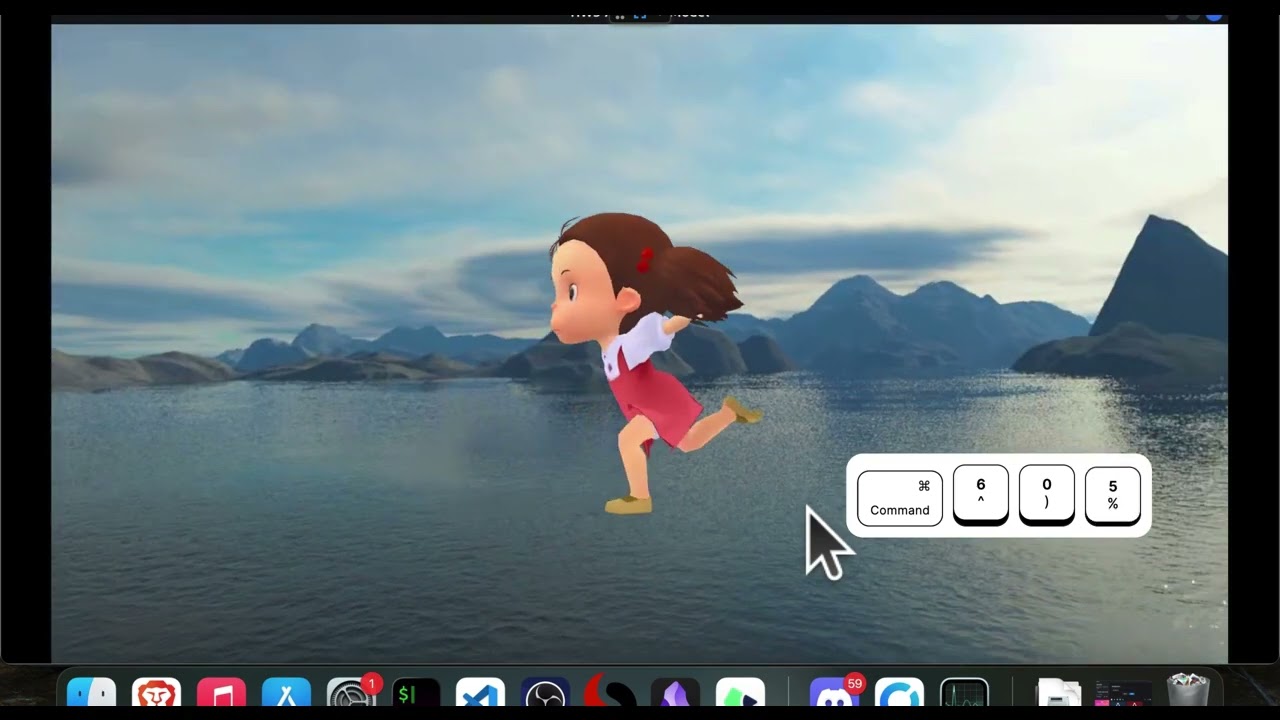Restore the minimized dark window thumbnail in Dock

(x=1124, y=694)
